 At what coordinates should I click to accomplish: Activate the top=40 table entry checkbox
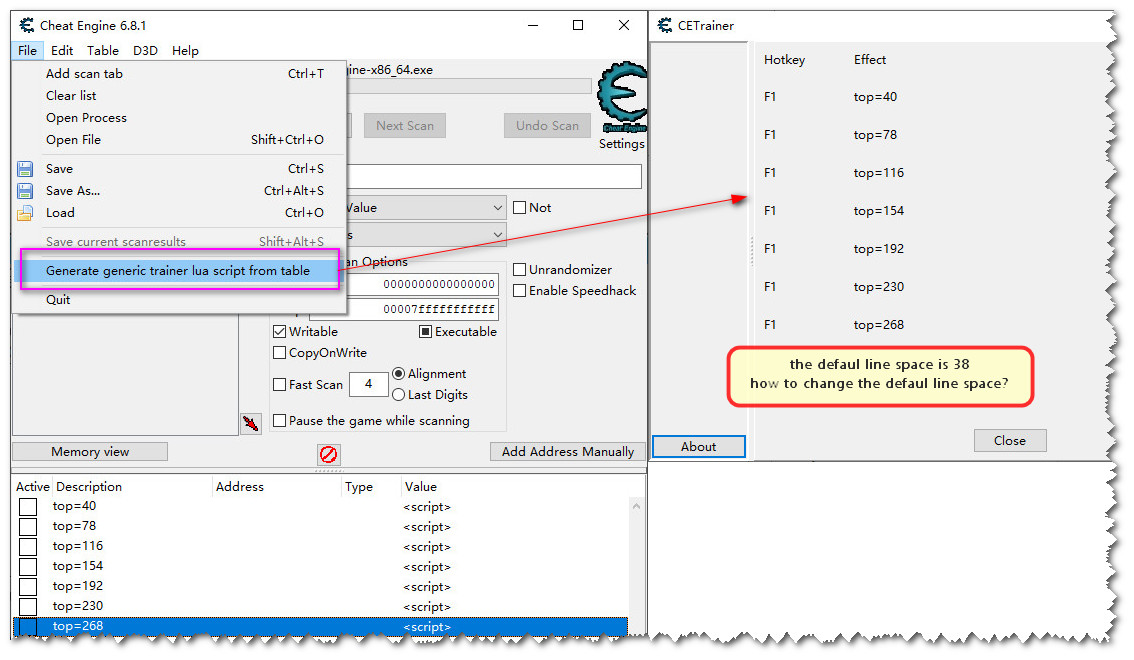tap(28, 507)
